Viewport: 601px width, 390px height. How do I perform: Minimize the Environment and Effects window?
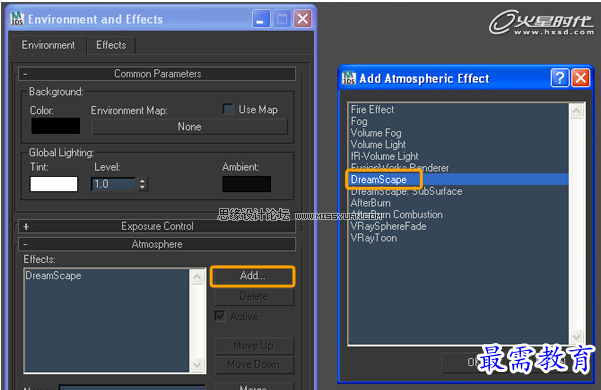click(261, 19)
